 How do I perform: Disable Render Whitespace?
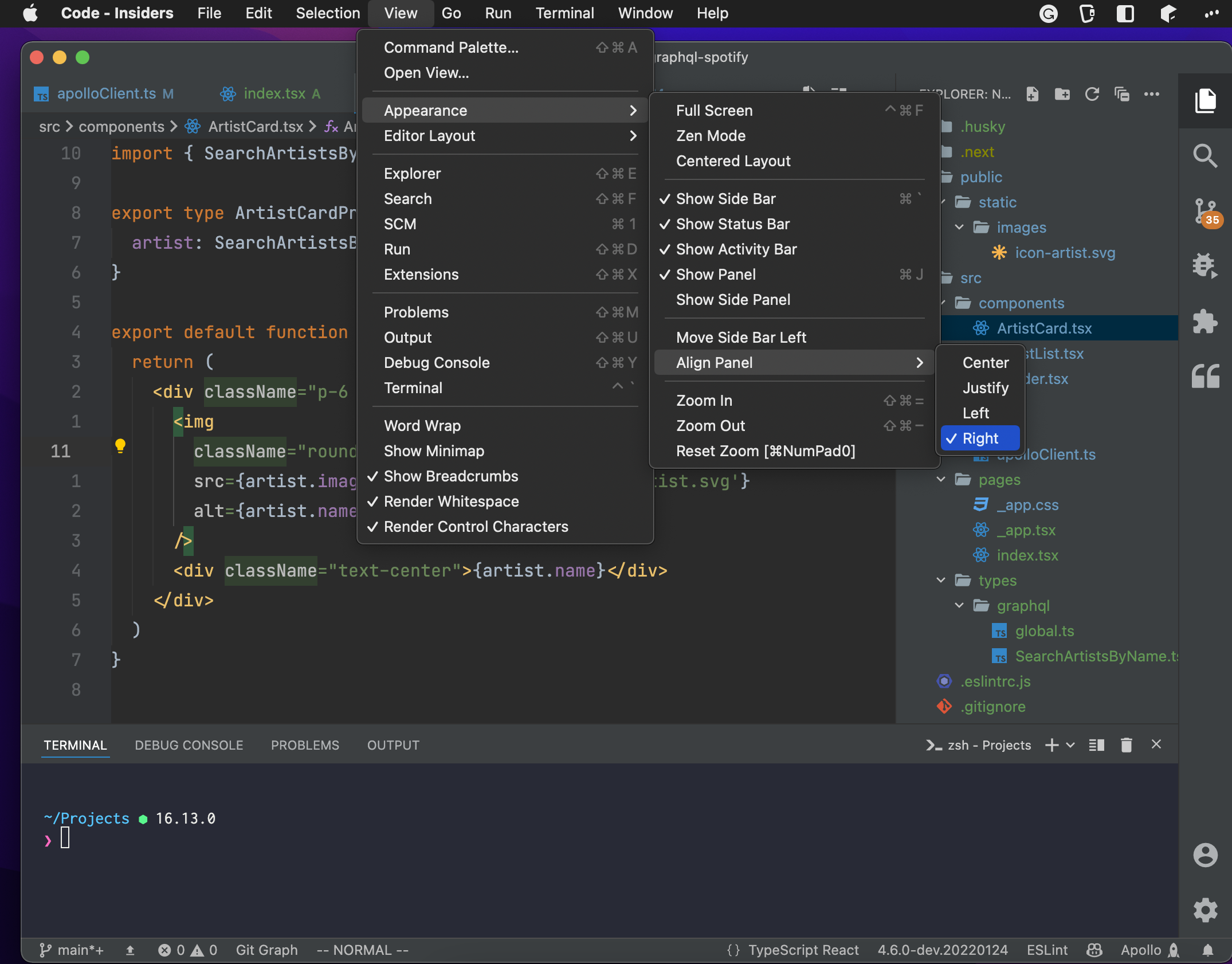click(451, 501)
